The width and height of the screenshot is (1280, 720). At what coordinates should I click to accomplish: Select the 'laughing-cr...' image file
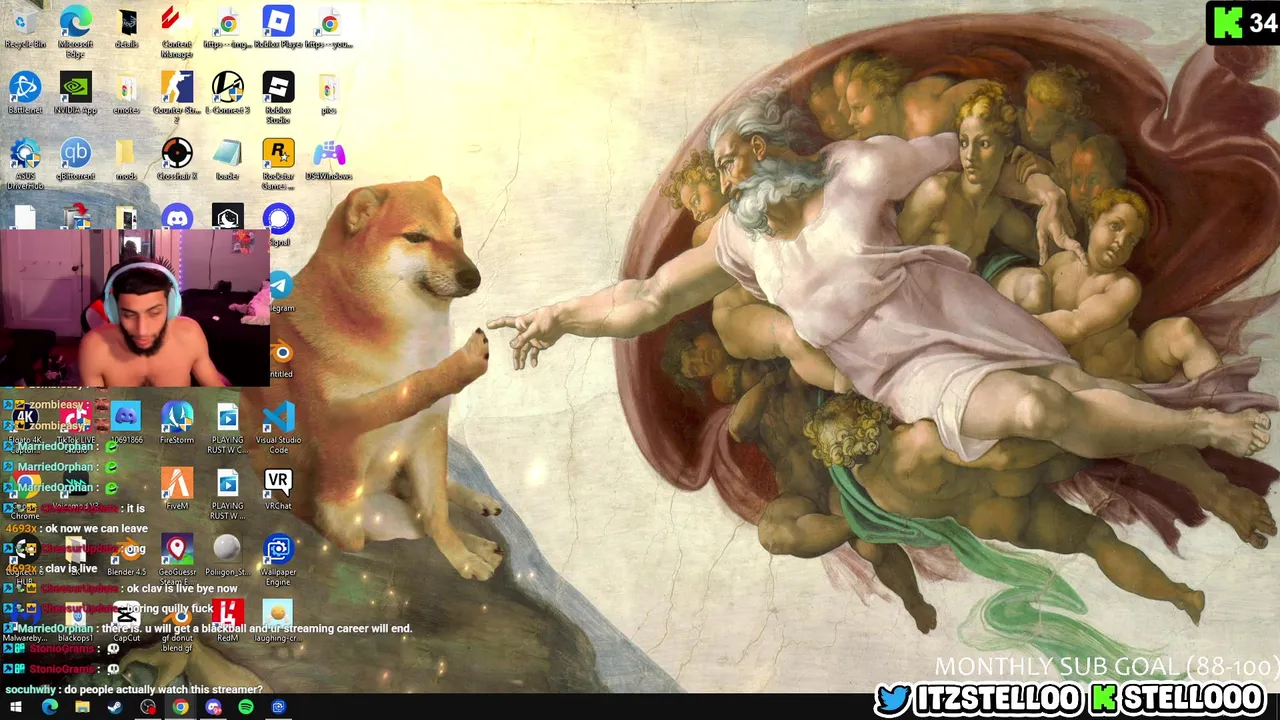click(278, 621)
